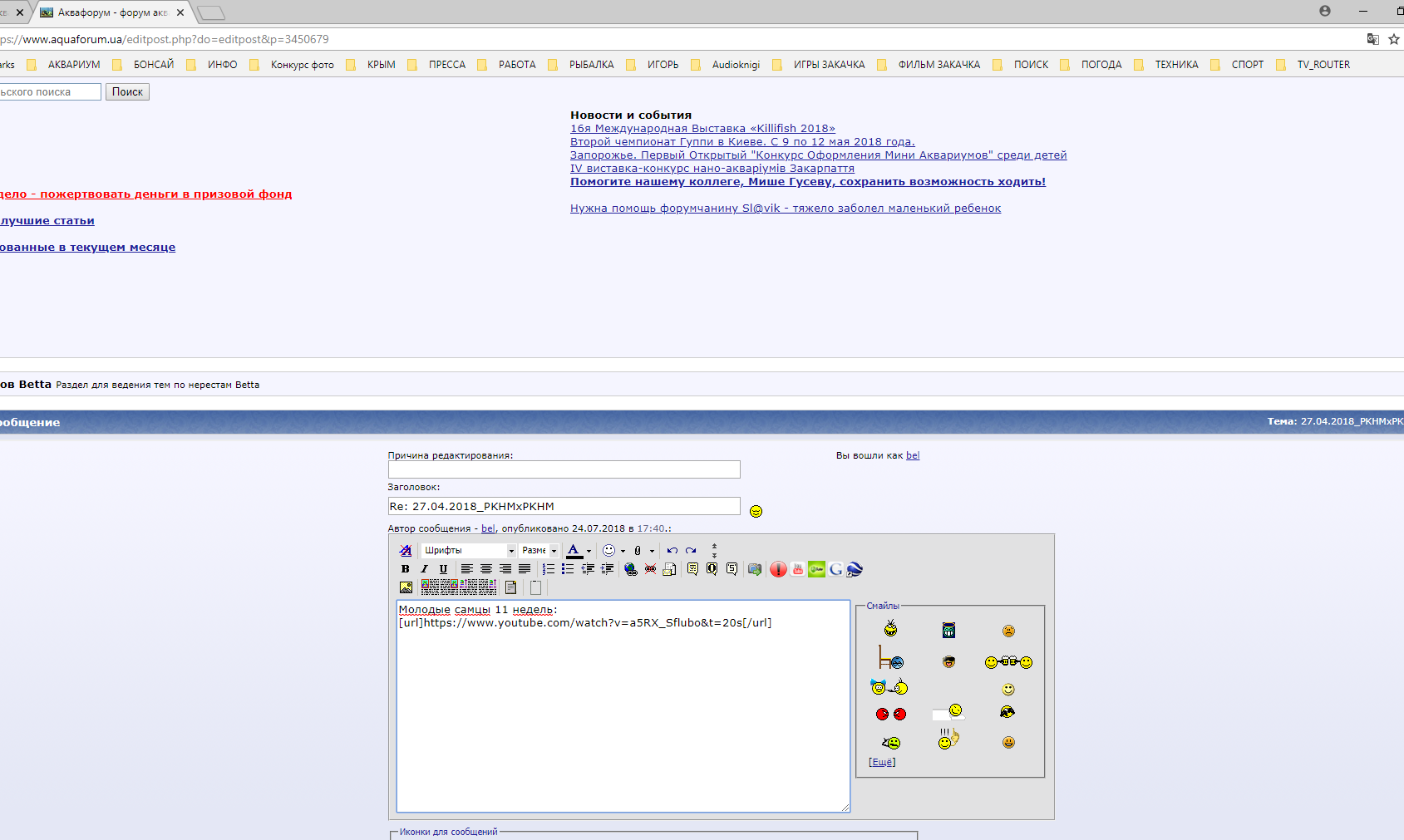Image resolution: width=1404 pixels, height=840 pixels.
Task: Click the insert image icon
Action: [x=406, y=587]
